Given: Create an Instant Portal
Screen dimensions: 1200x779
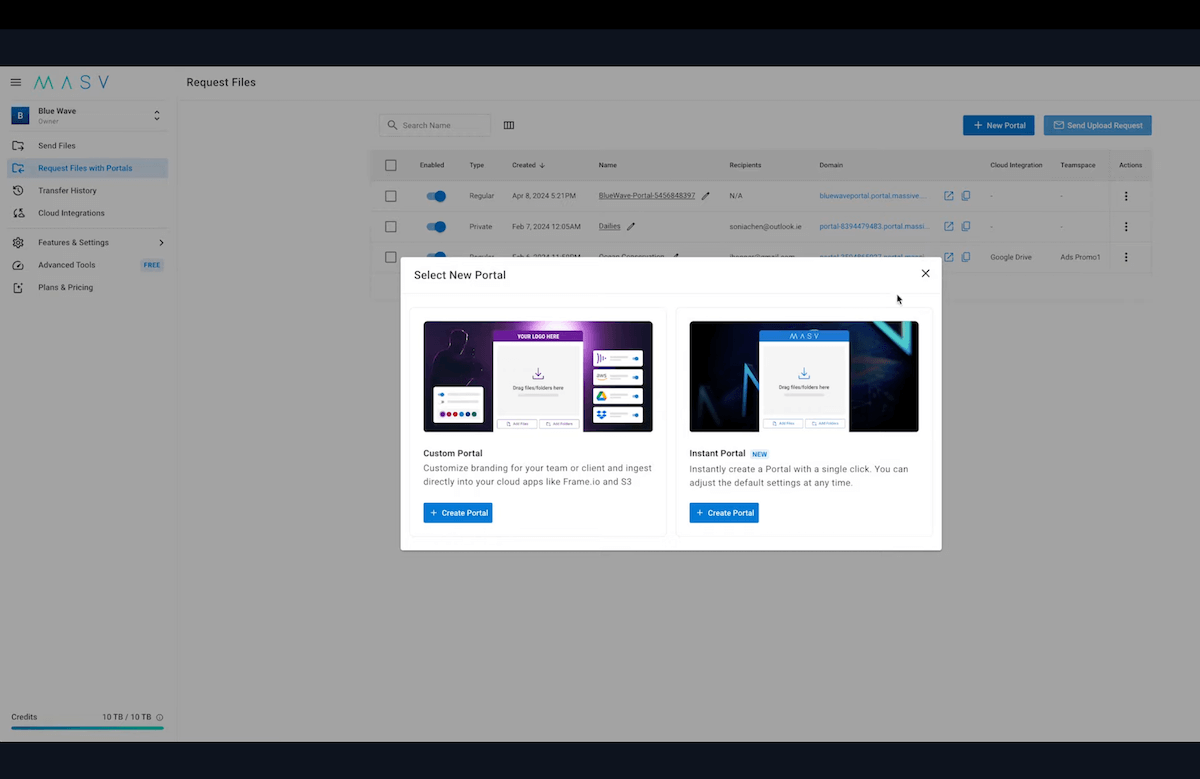Looking at the screenshot, I should pos(724,513).
